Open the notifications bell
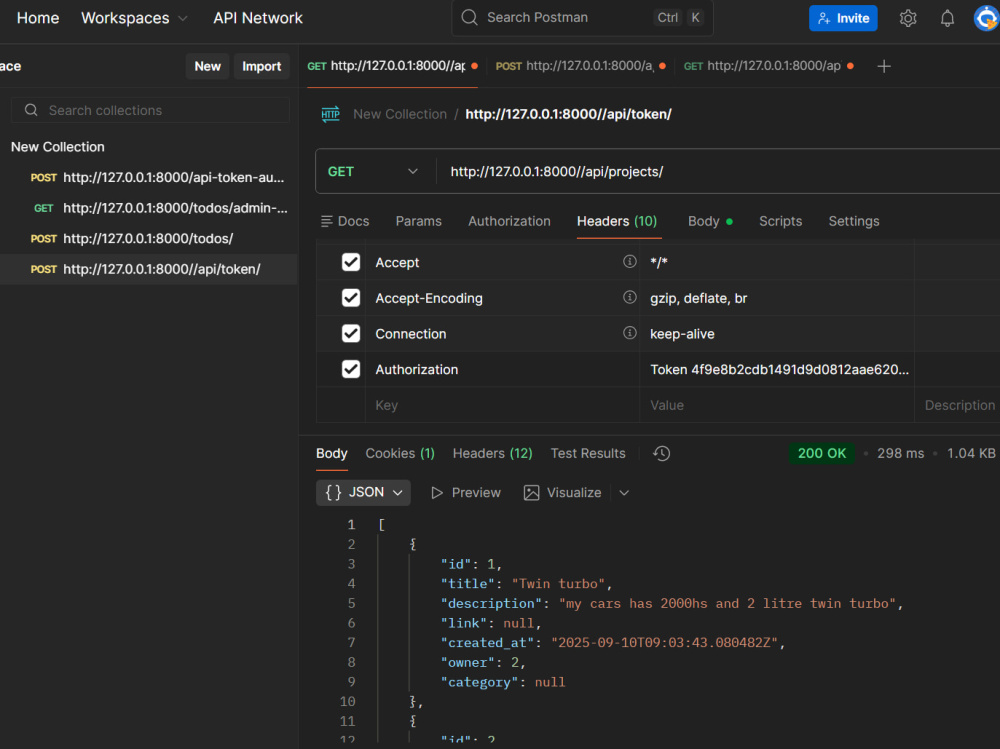This screenshot has height=749, width=1000. coord(947,19)
